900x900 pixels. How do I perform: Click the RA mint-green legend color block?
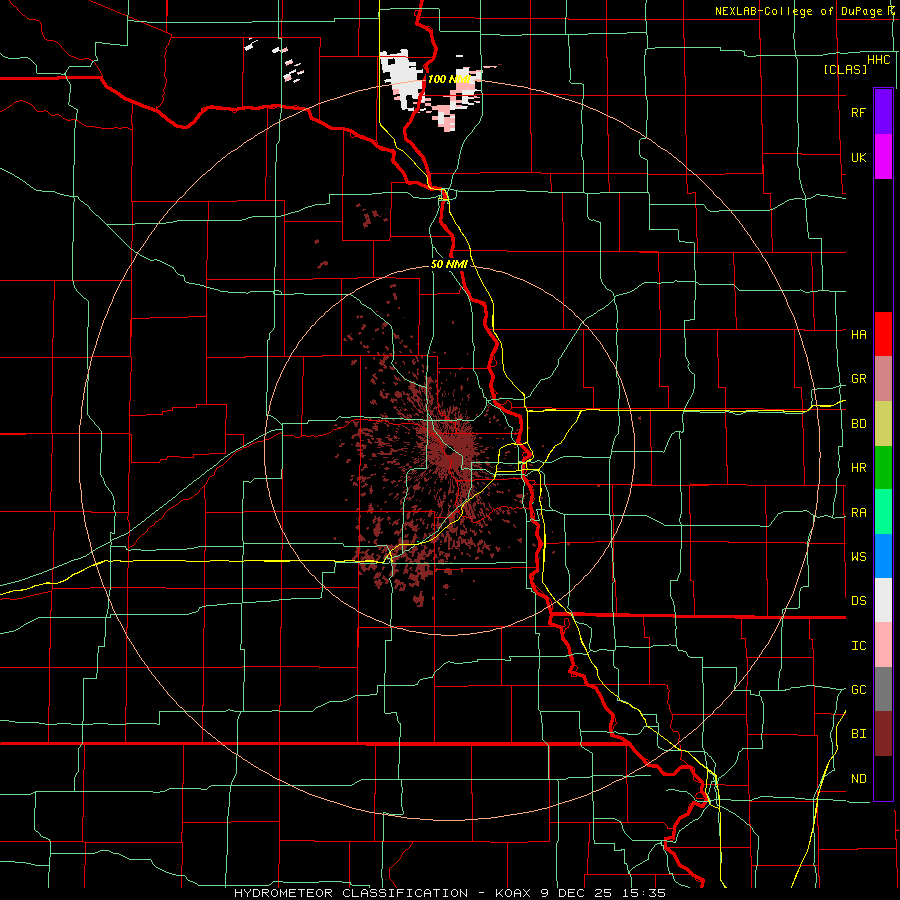(x=883, y=512)
